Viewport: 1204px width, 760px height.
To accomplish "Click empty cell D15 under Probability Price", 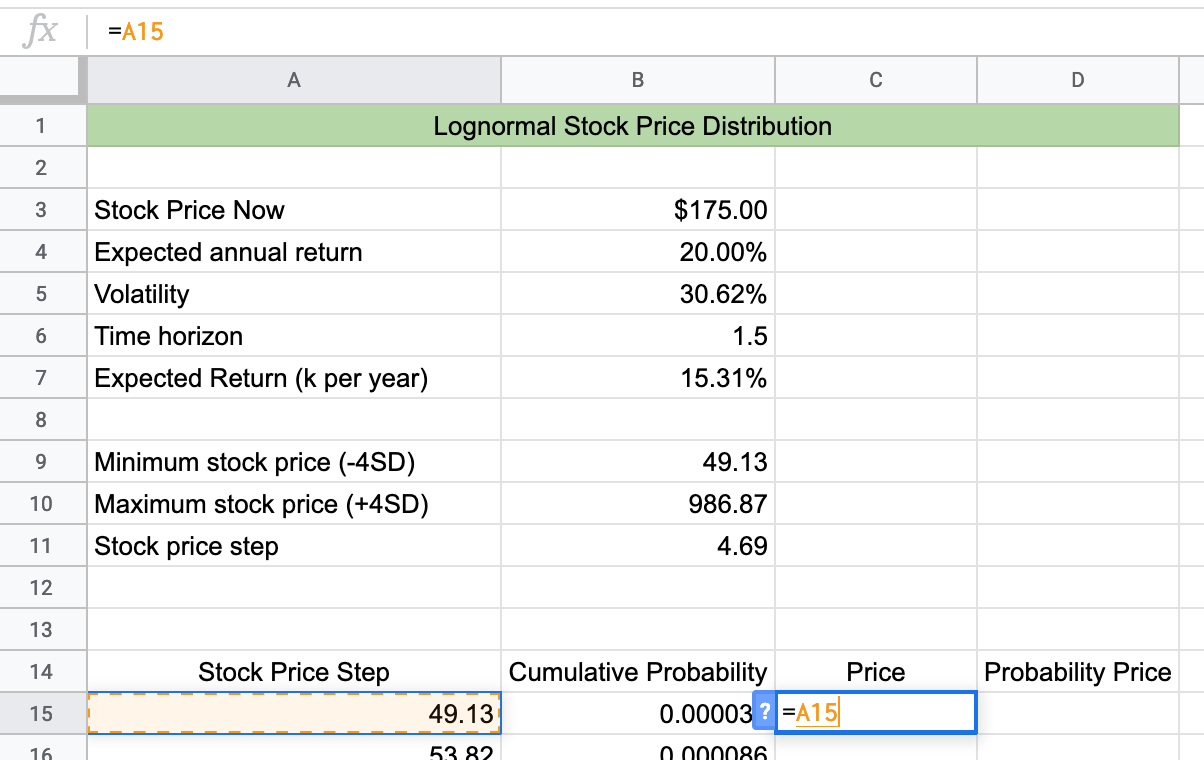I will pyautogui.click(x=1078, y=714).
